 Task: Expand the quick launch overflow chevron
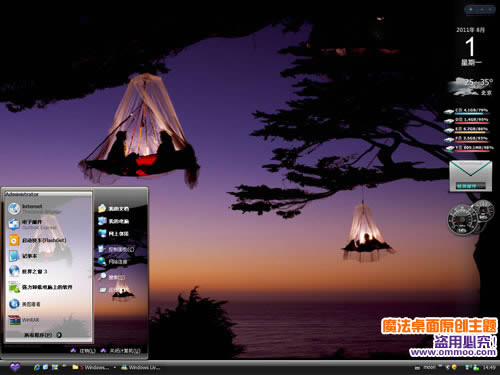click(64, 366)
